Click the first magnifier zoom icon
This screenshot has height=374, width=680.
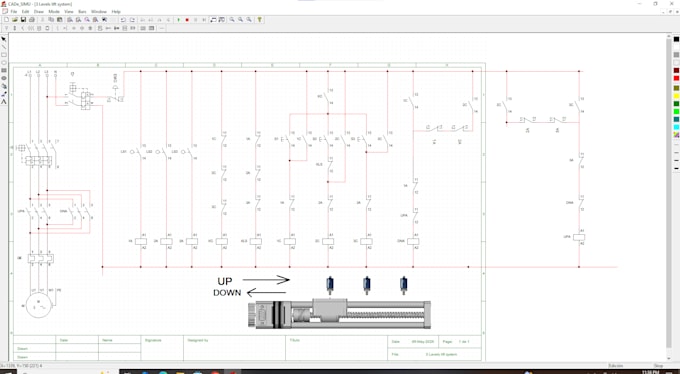232,20
